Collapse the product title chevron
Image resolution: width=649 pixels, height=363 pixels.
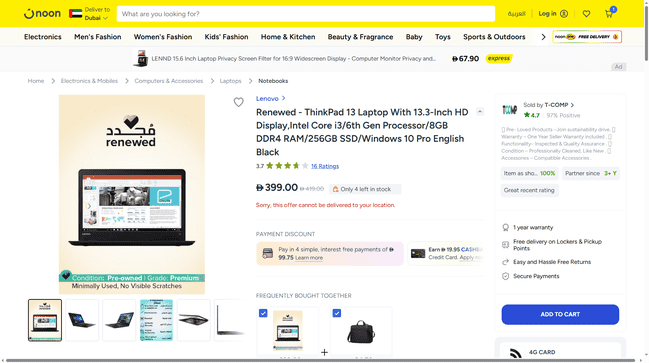click(480, 111)
